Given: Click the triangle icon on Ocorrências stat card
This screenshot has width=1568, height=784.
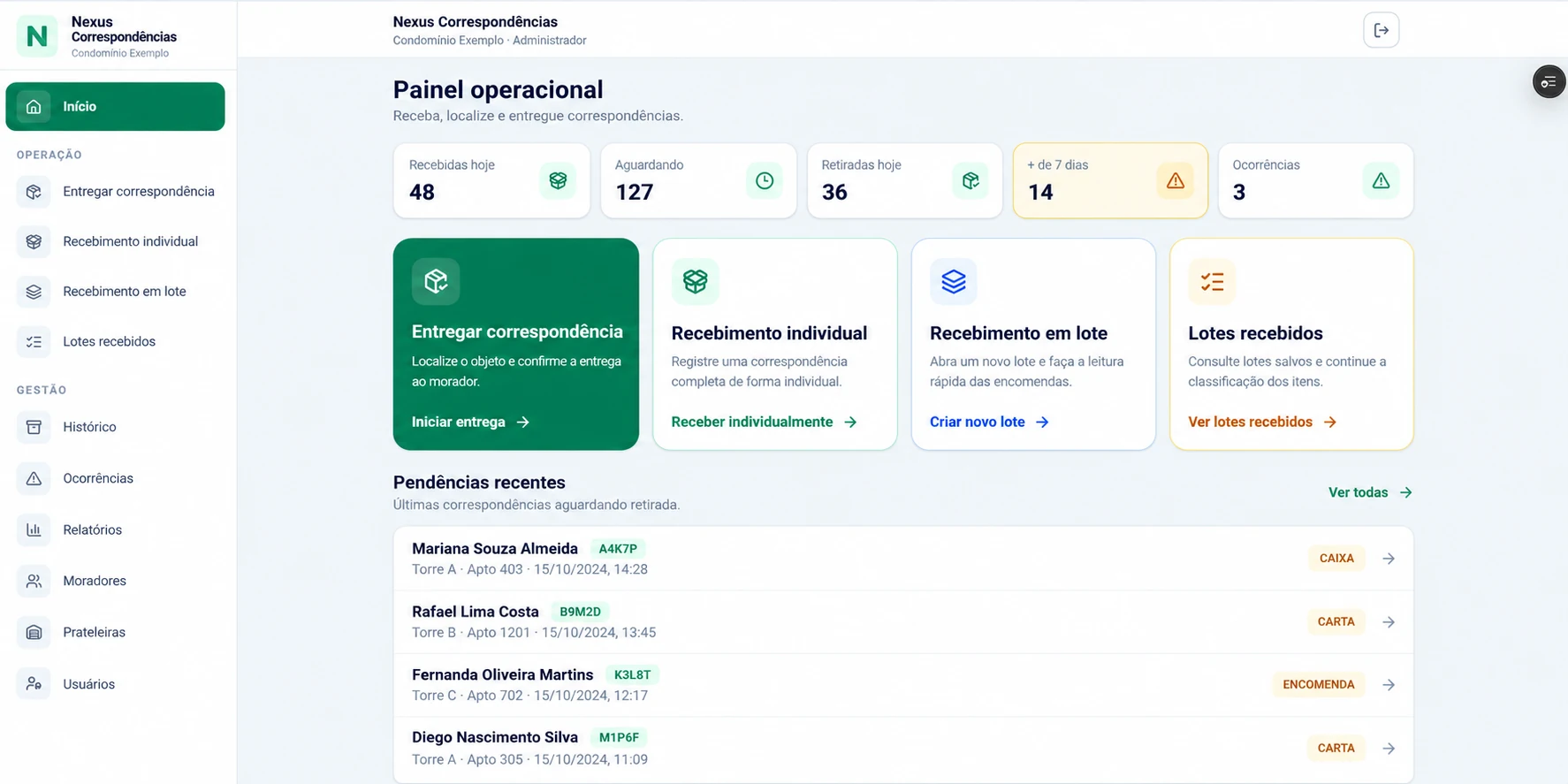Looking at the screenshot, I should point(1381,180).
